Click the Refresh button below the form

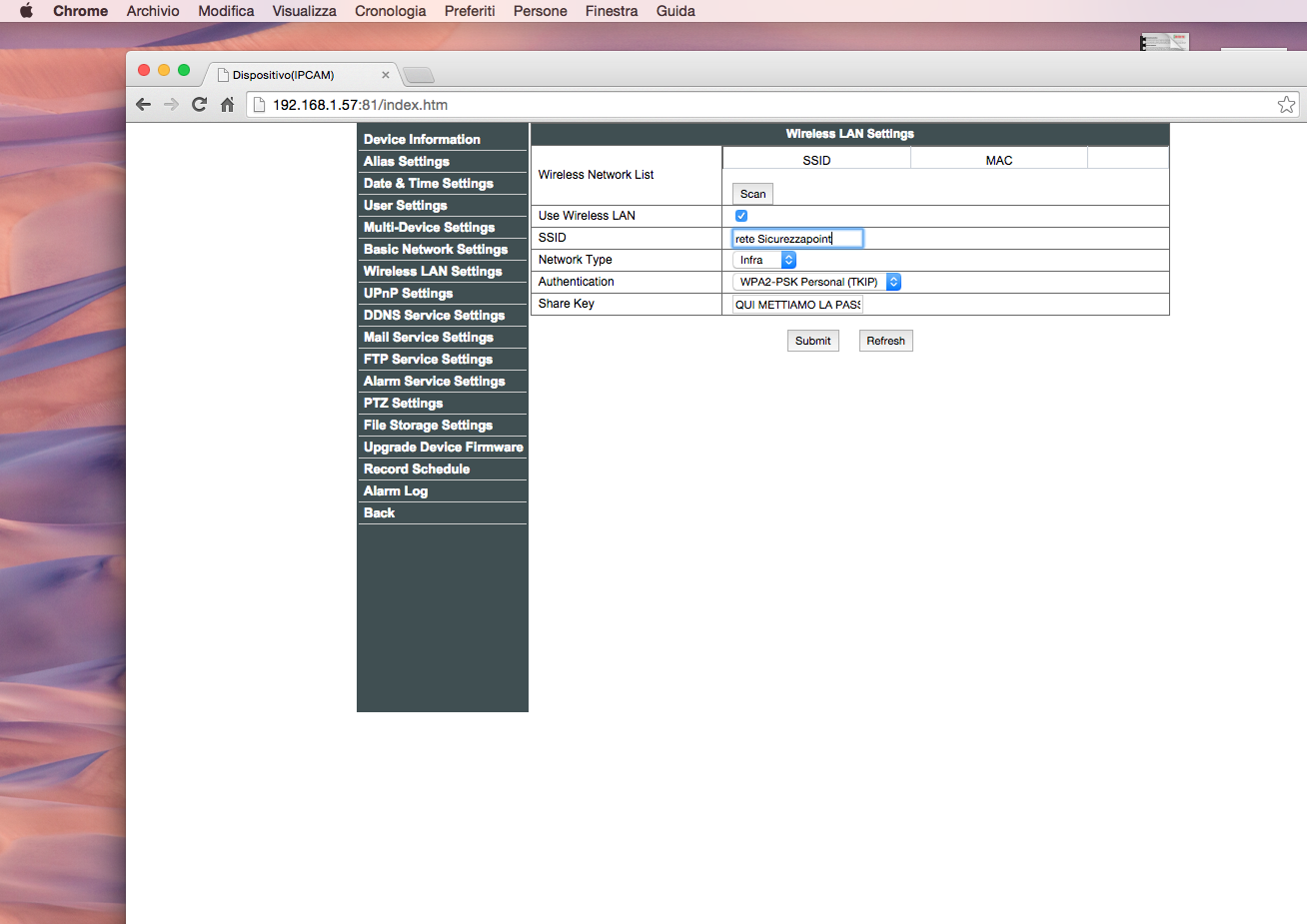point(885,341)
